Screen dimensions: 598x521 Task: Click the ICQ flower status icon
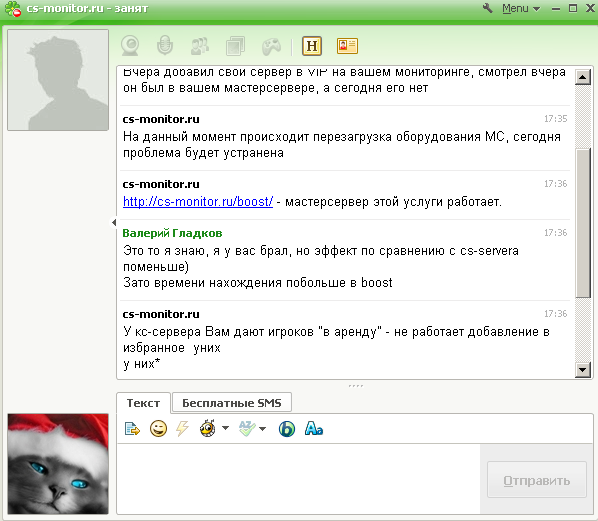point(13,9)
